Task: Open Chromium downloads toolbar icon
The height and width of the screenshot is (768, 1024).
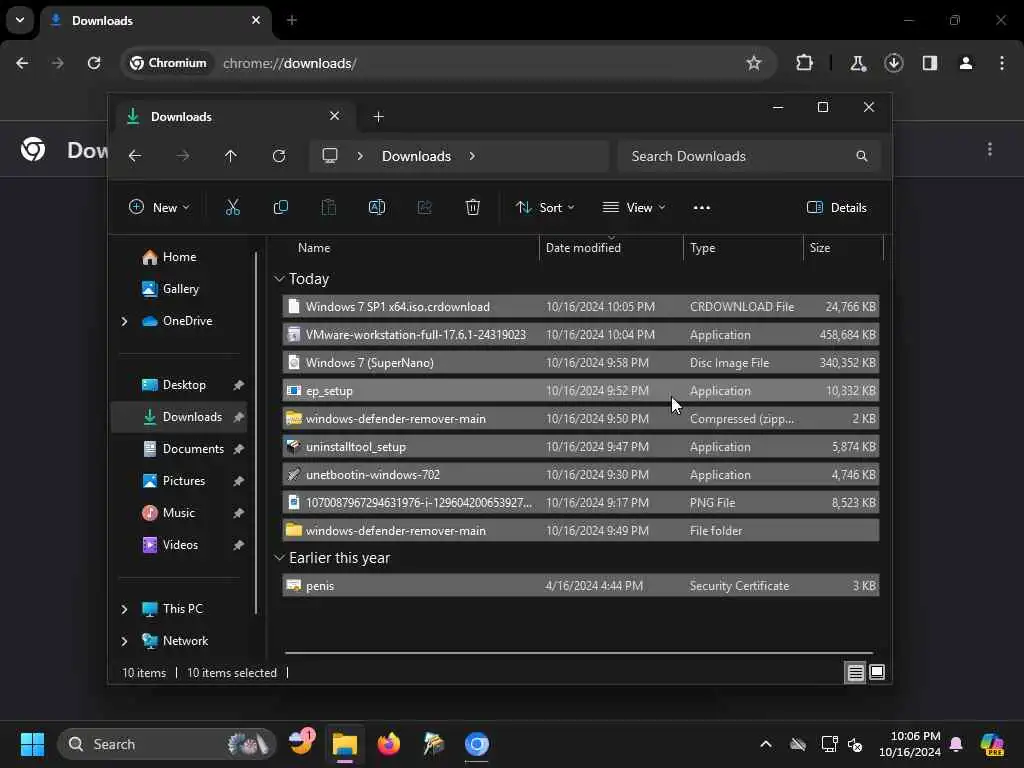Action: 893,63
